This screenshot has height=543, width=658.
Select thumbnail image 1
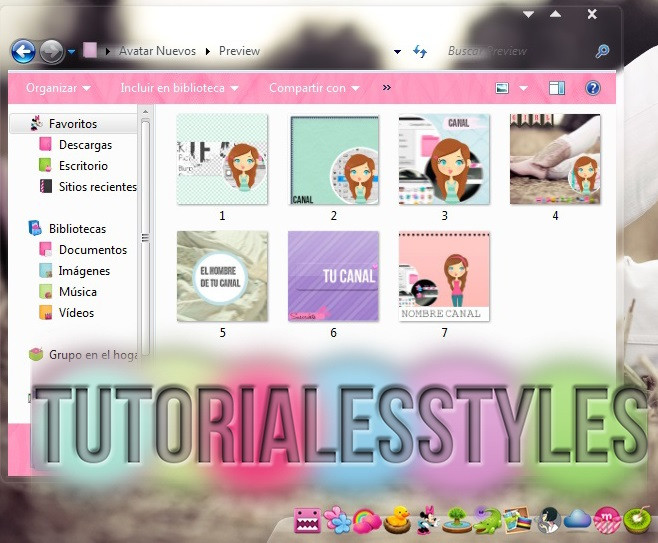click(222, 159)
